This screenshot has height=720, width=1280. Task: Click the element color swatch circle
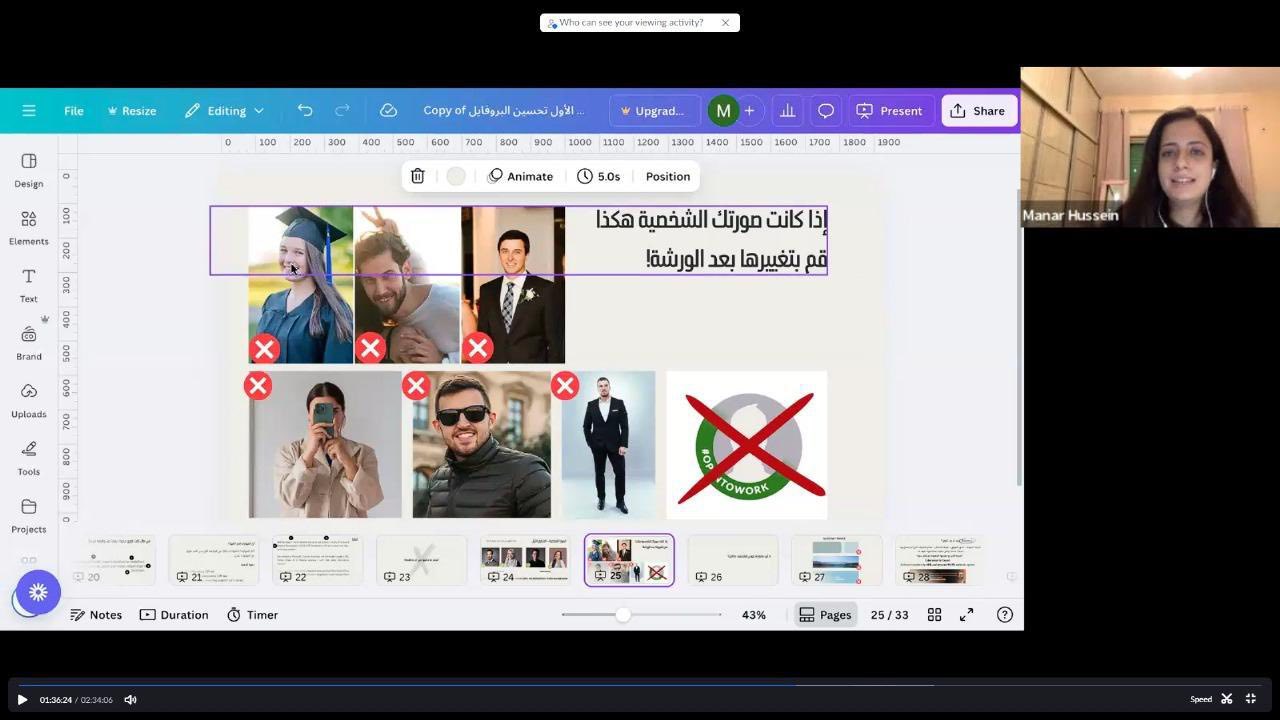(456, 176)
